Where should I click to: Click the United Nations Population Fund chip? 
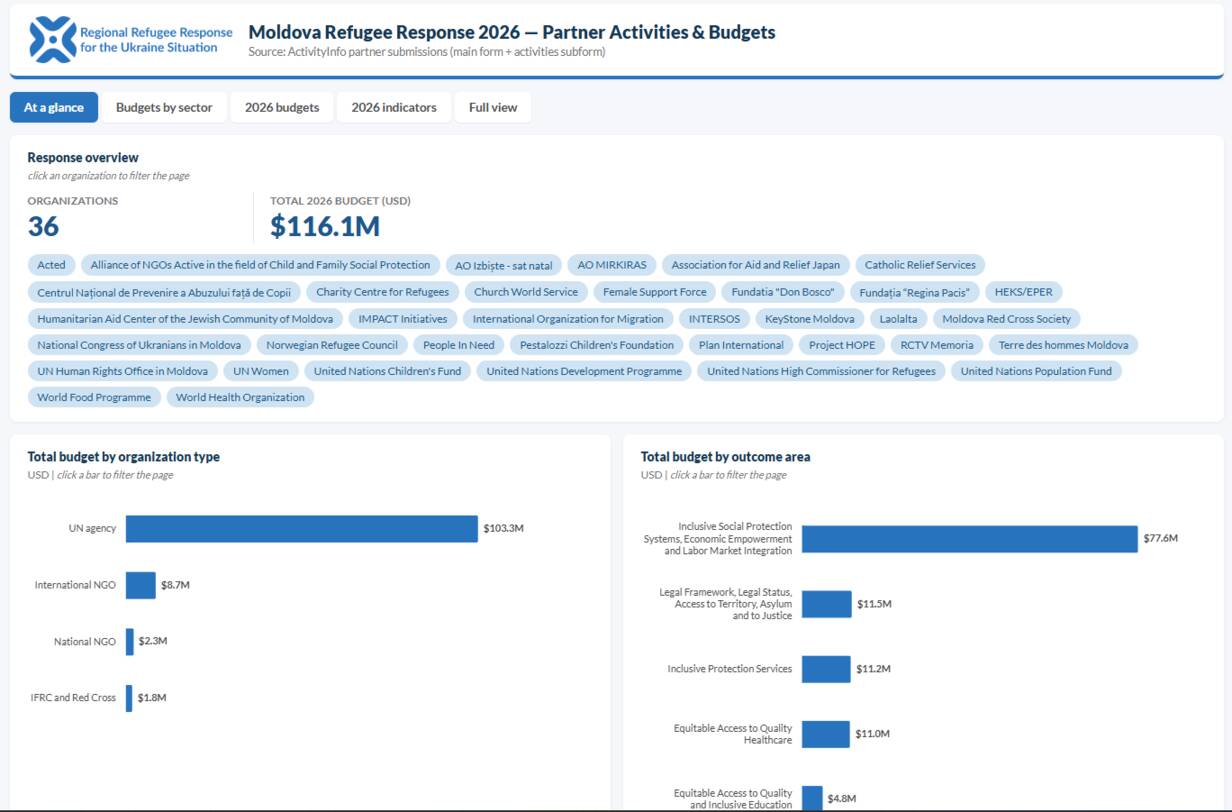pos(1036,371)
